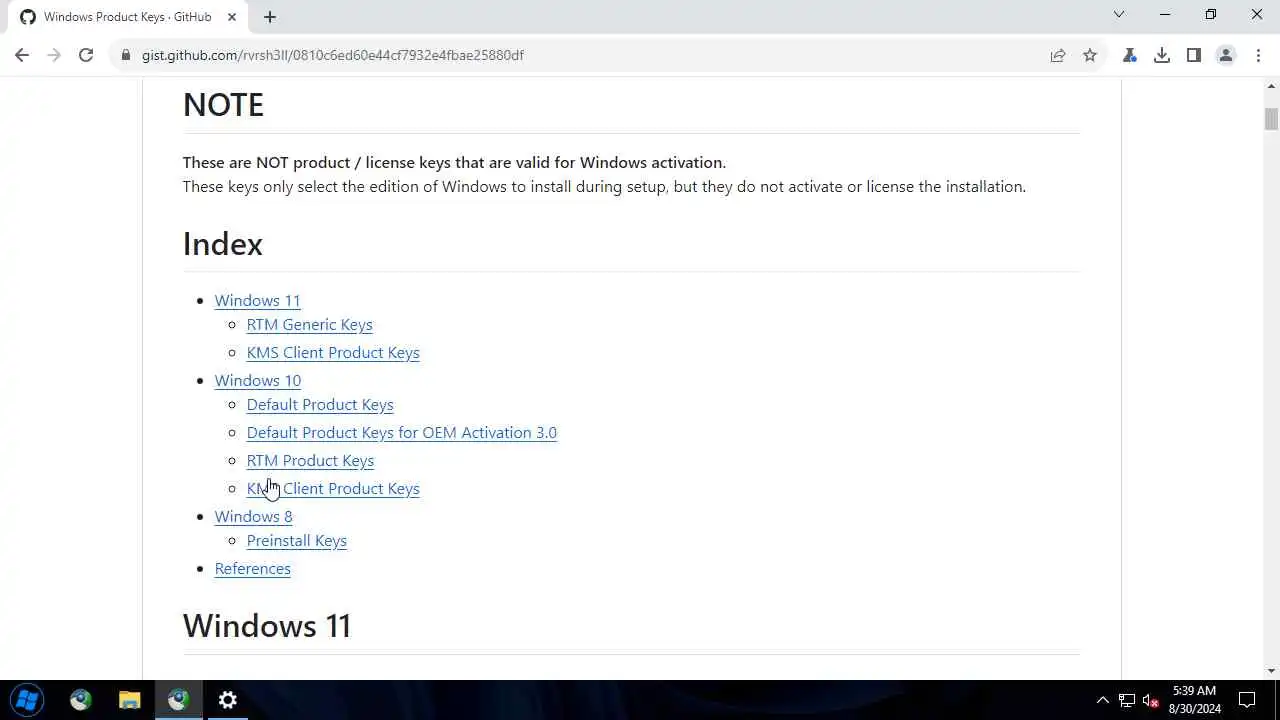
Task: Select the Windows Product Keys GitHub tab
Action: [127, 17]
